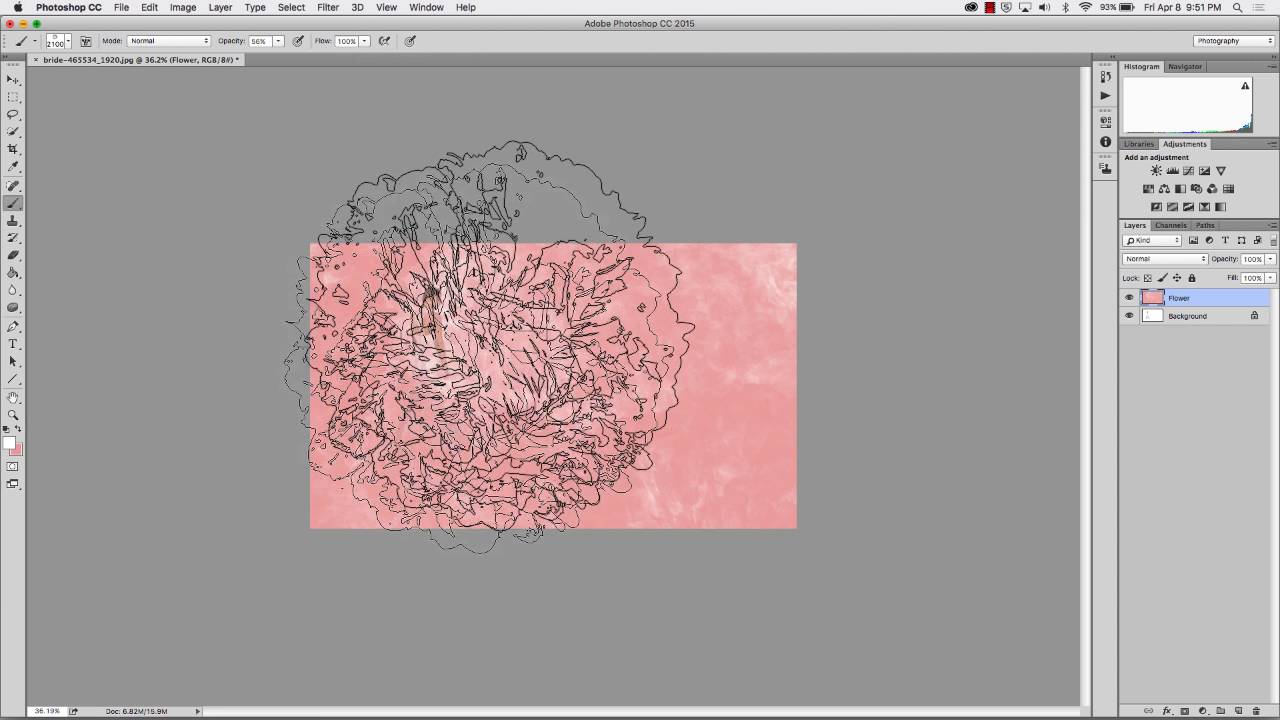Image resolution: width=1280 pixels, height=720 pixels.
Task: Select the History Brush tool
Action: tap(13, 238)
